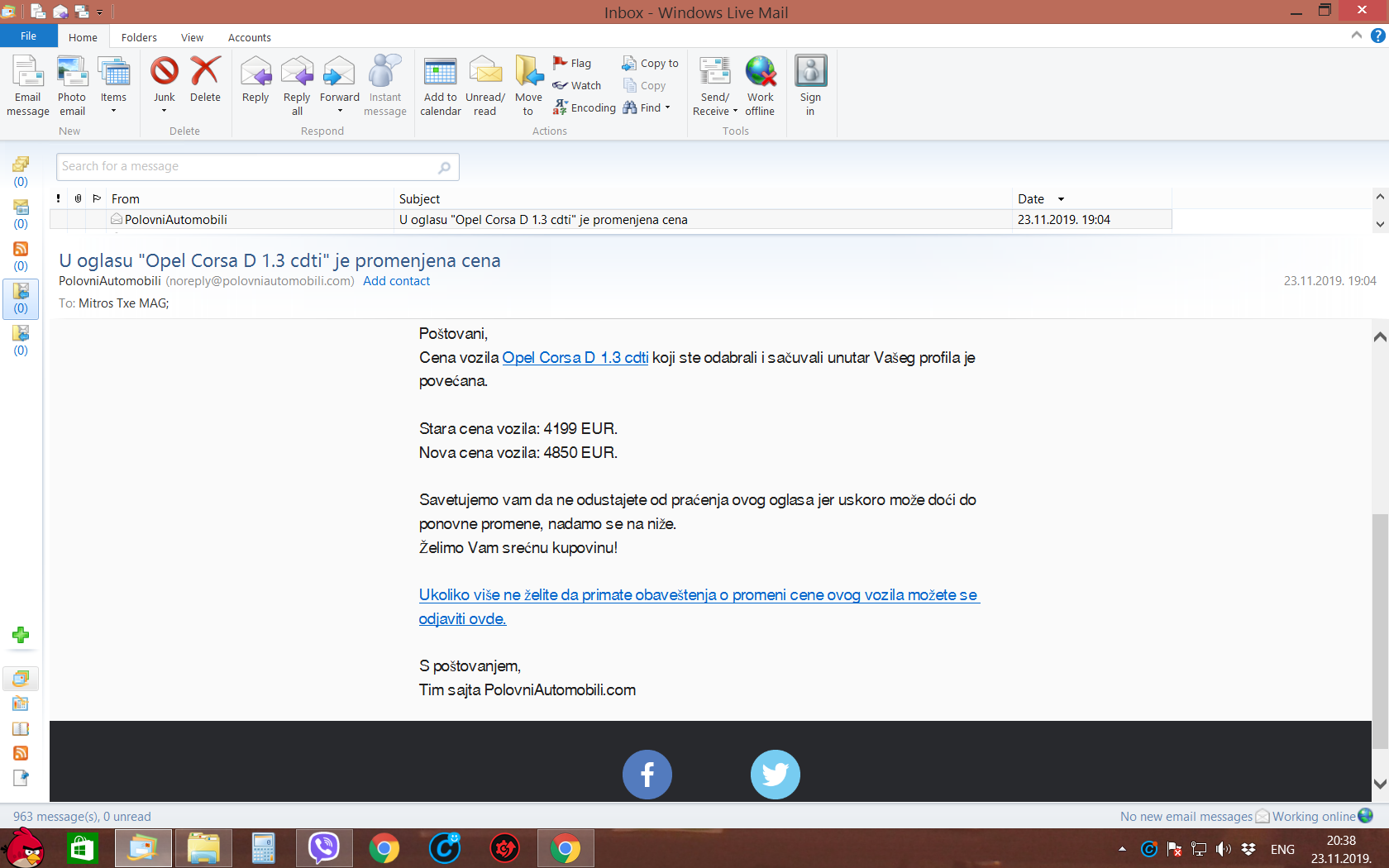This screenshot has height=868, width=1389.
Task: Switch to the Home tab
Action: [83, 37]
